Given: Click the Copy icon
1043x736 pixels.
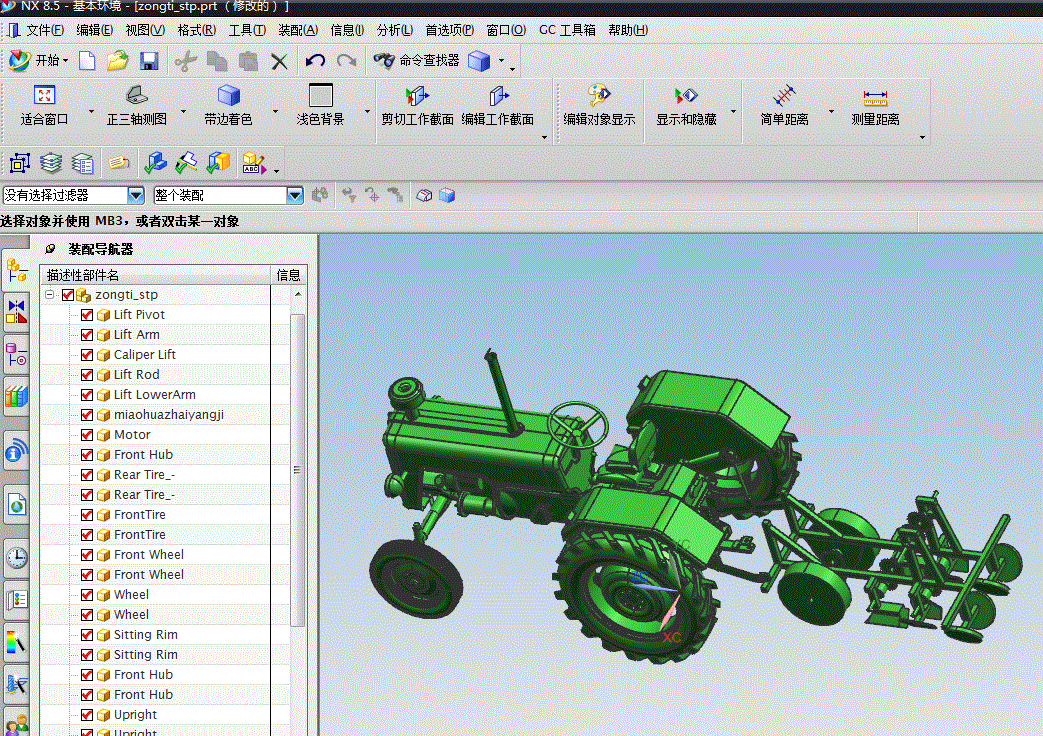Looking at the screenshot, I should (x=217, y=61).
